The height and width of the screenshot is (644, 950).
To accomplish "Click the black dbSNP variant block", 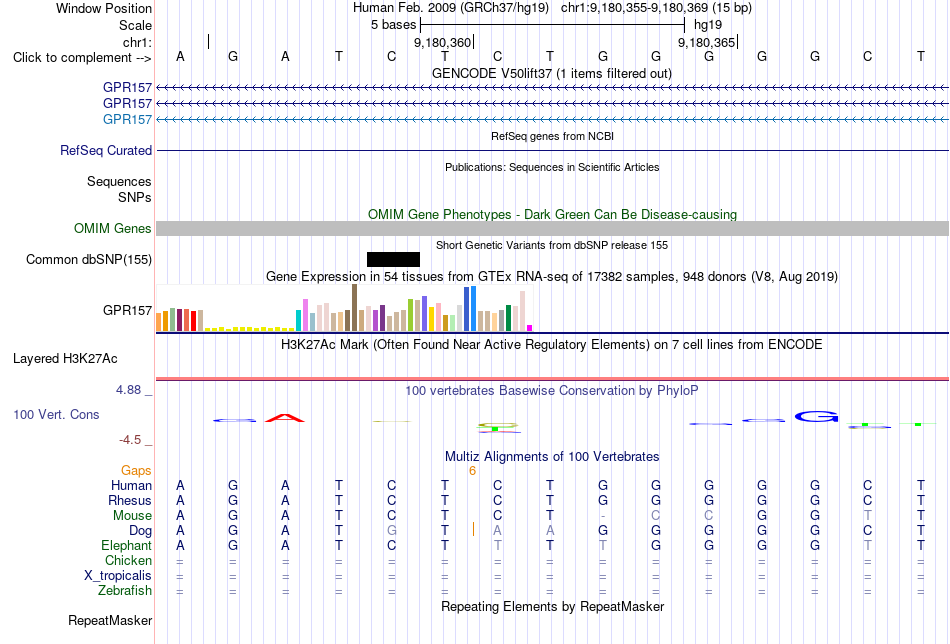I will pos(393,259).
